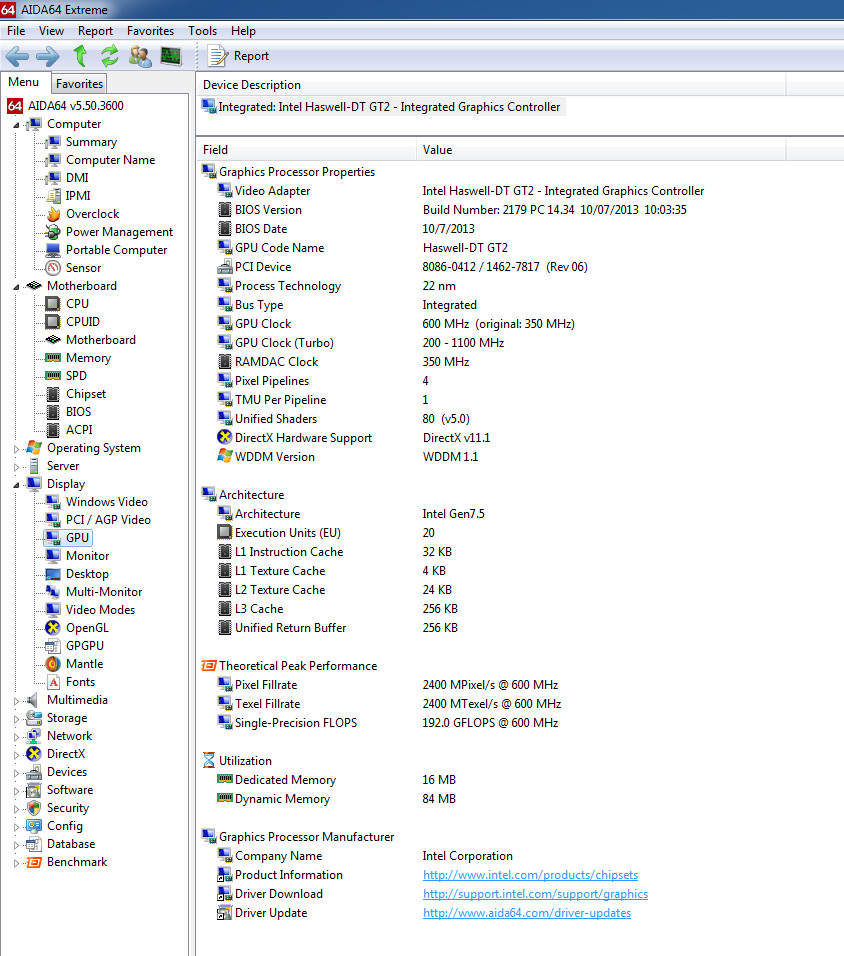The image size is (844, 956).
Task: Click the Security shield icon
Action: [33, 807]
